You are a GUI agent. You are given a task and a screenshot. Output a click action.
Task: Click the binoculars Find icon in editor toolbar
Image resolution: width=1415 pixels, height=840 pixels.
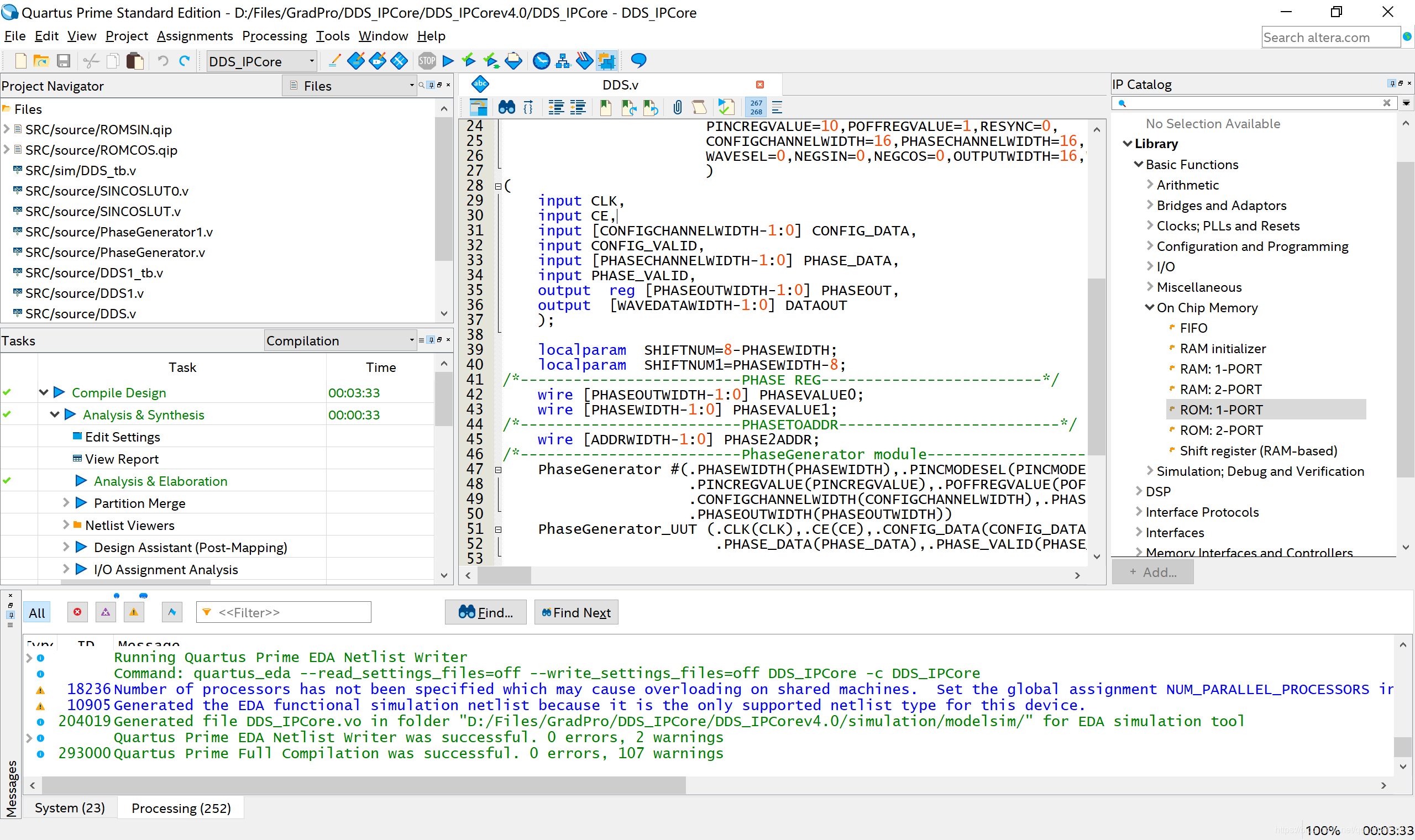(x=506, y=107)
